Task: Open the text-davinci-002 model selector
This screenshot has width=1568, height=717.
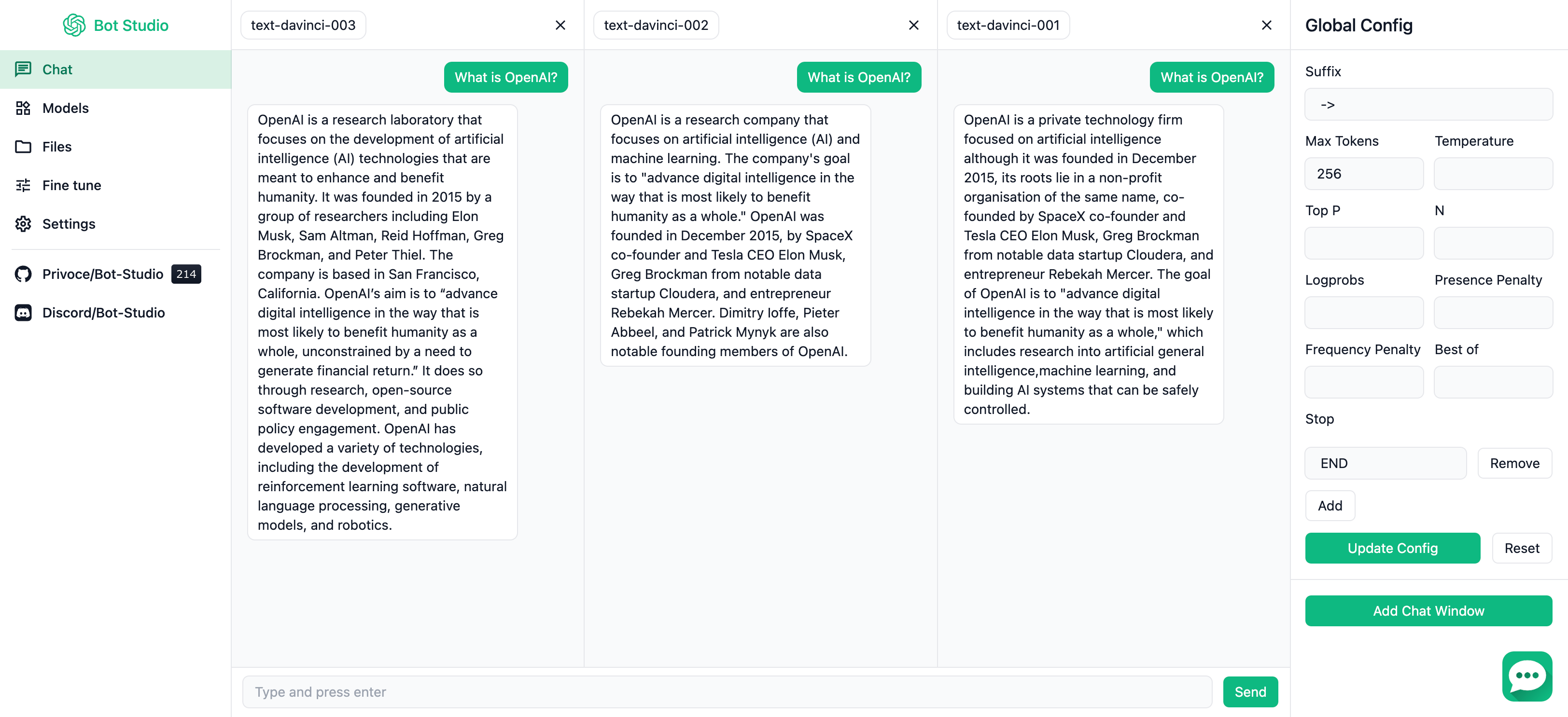Action: tap(656, 25)
